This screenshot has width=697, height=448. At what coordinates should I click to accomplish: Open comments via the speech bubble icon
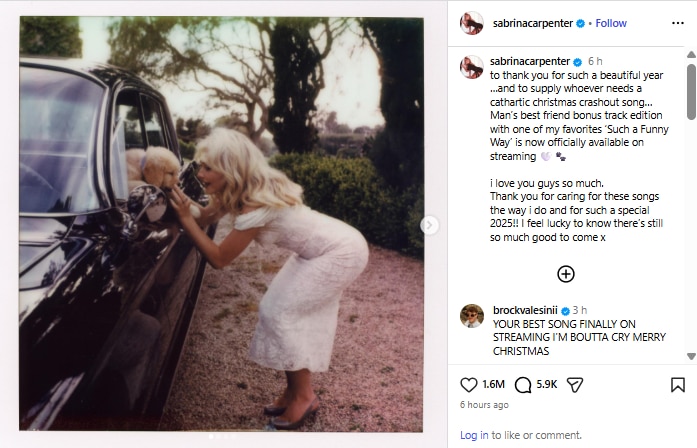click(523, 385)
